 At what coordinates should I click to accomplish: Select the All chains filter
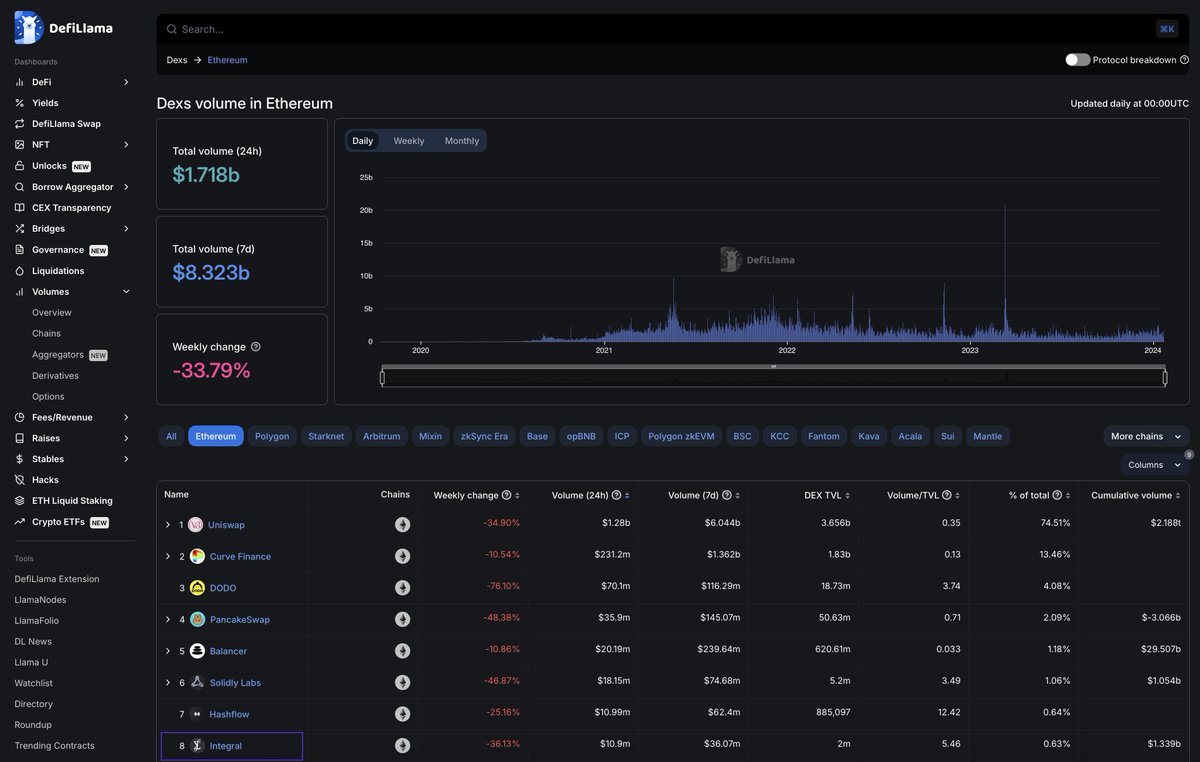coord(171,436)
